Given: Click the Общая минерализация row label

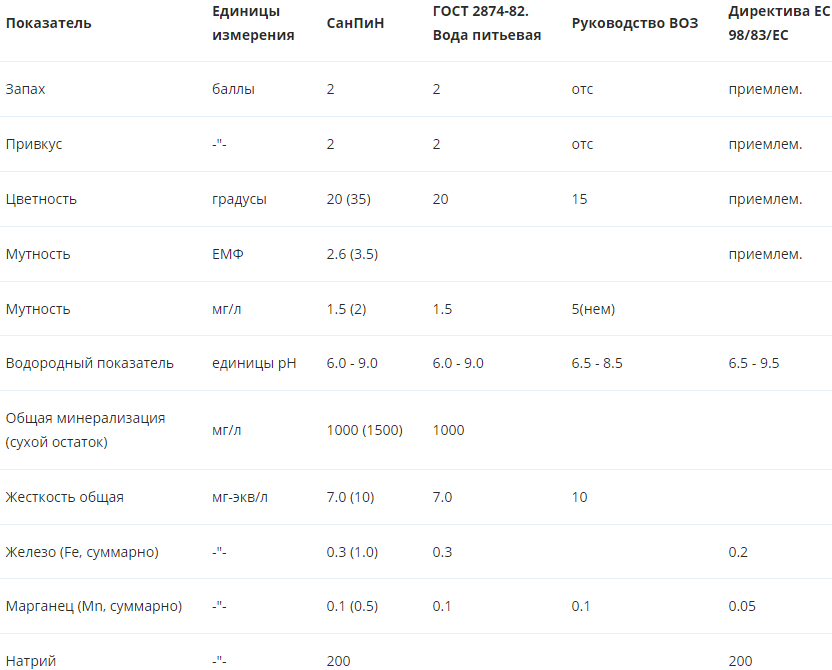Looking at the screenshot, I should [x=85, y=430].
